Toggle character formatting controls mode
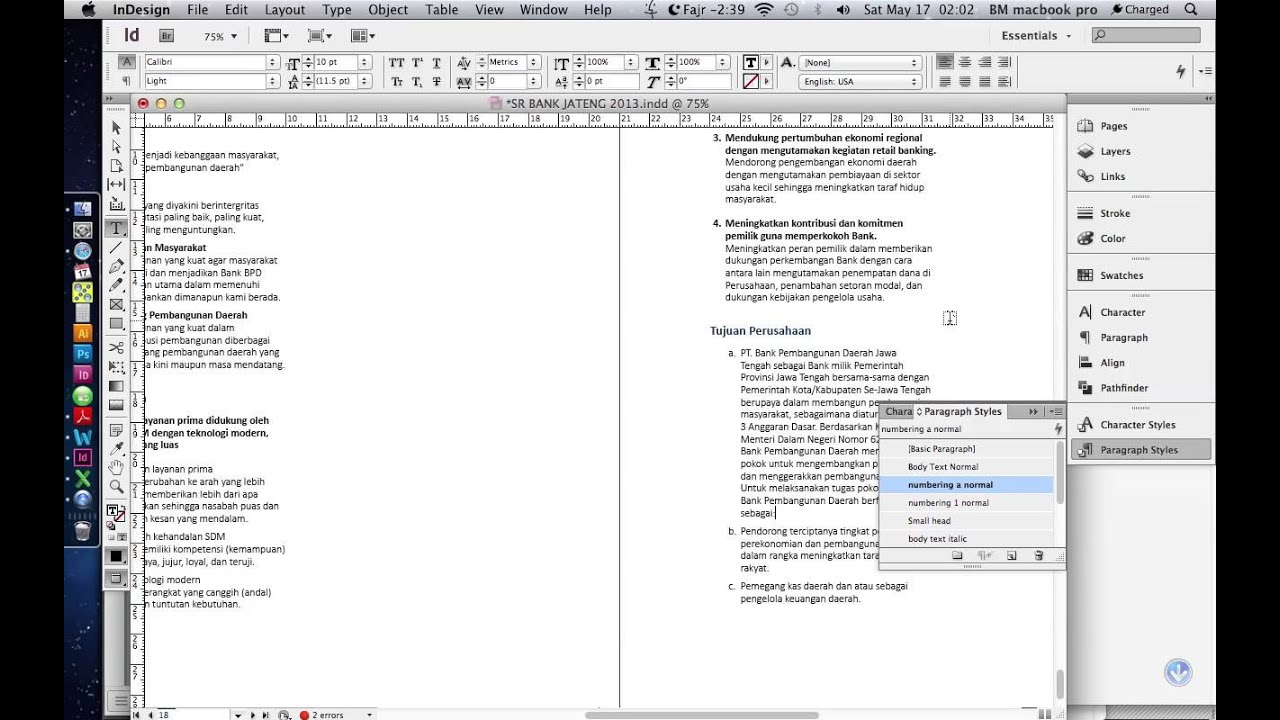1280x720 pixels. (x=127, y=62)
